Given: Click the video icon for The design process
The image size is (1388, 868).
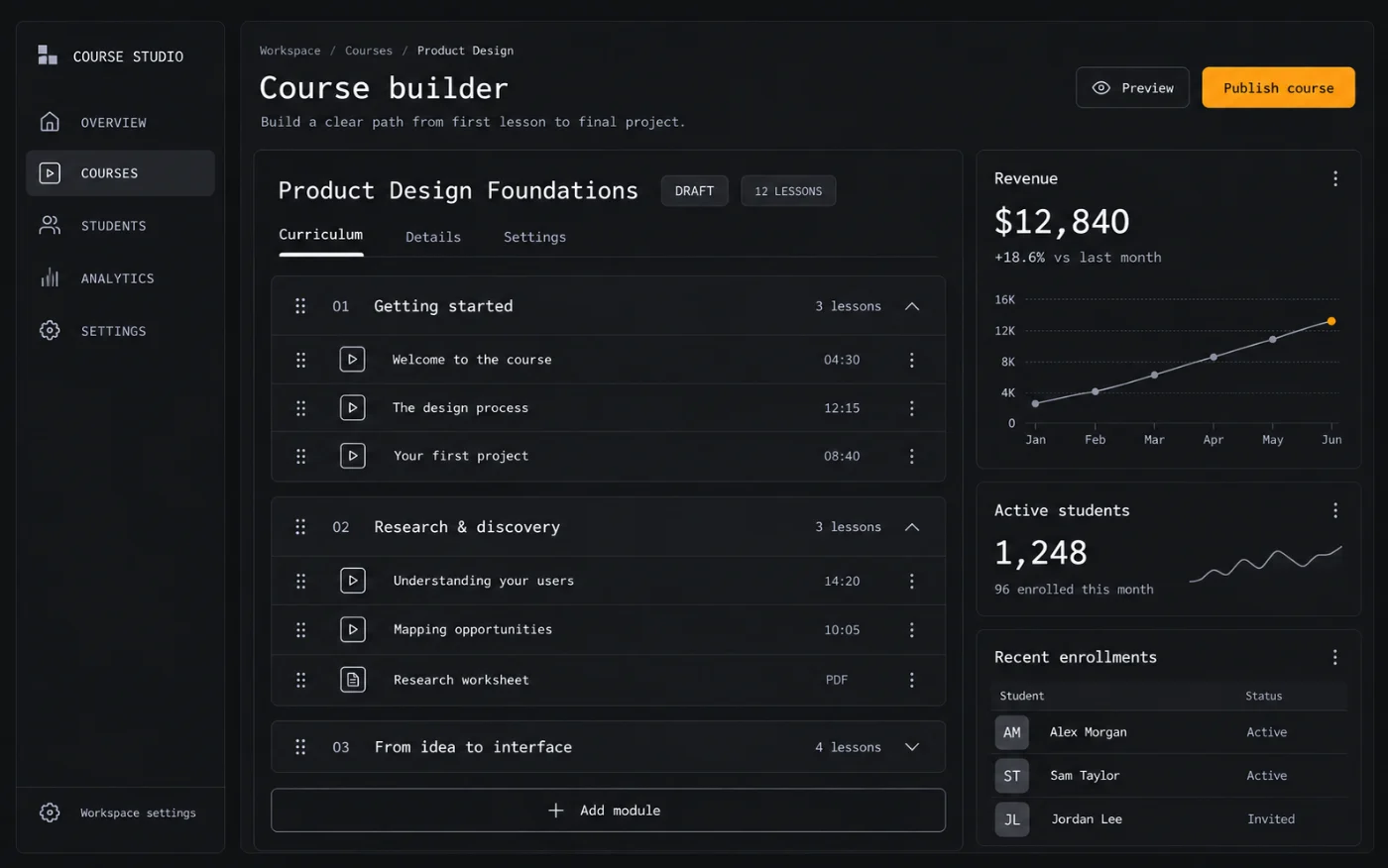Looking at the screenshot, I should pyautogui.click(x=352, y=407).
